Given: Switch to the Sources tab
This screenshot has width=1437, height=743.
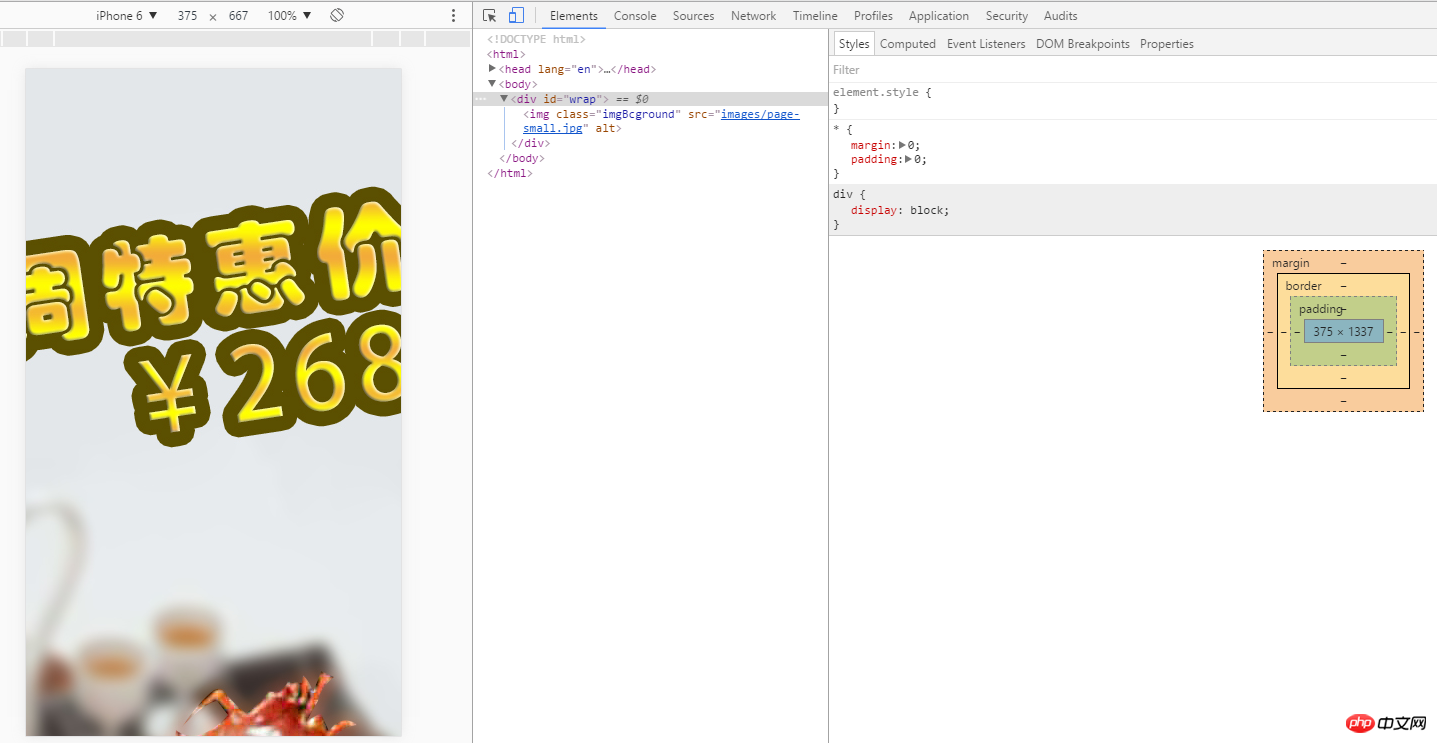Looking at the screenshot, I should click(693, 15).
